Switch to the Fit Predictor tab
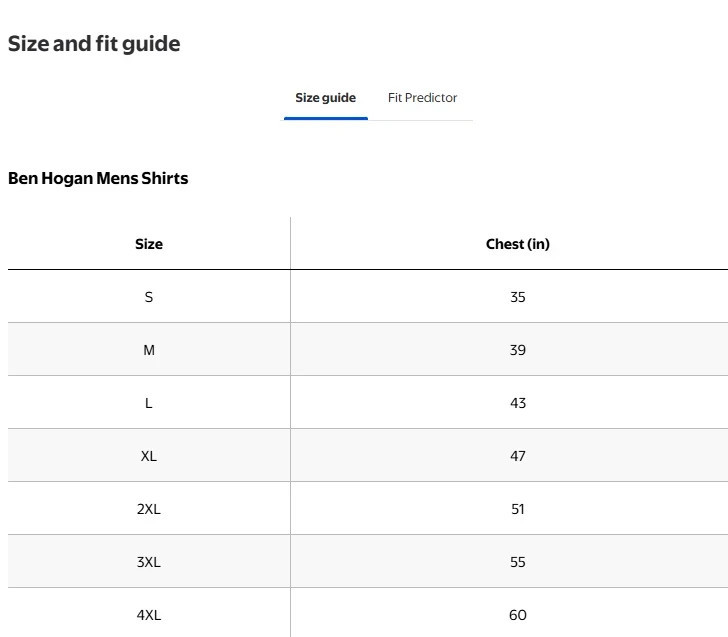This screenshot has width=728, height=637. click(x=422, y=98)
